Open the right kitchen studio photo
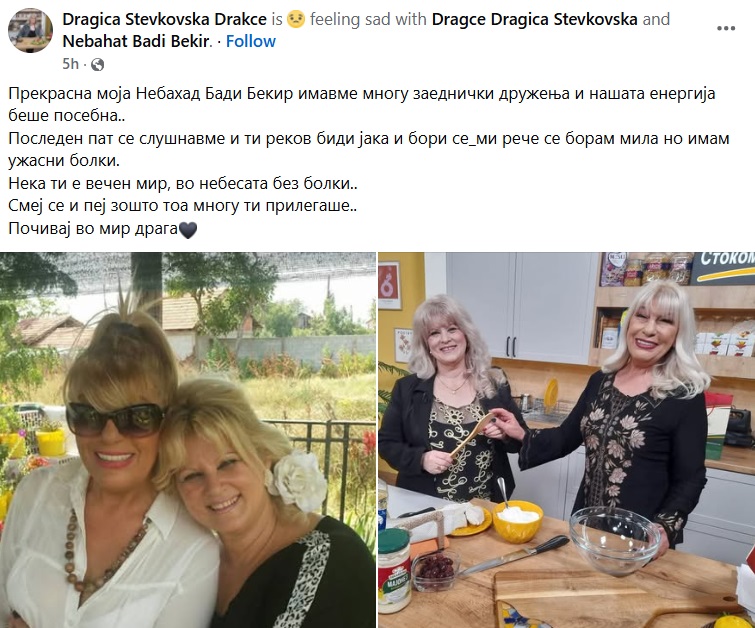The image size is (755, 628). click(x=567, y=440)
